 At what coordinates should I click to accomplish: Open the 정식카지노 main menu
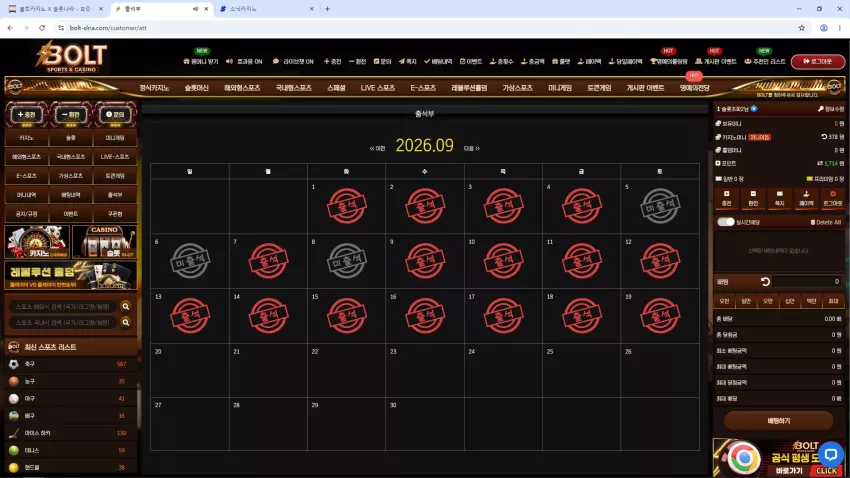point(154,88)
